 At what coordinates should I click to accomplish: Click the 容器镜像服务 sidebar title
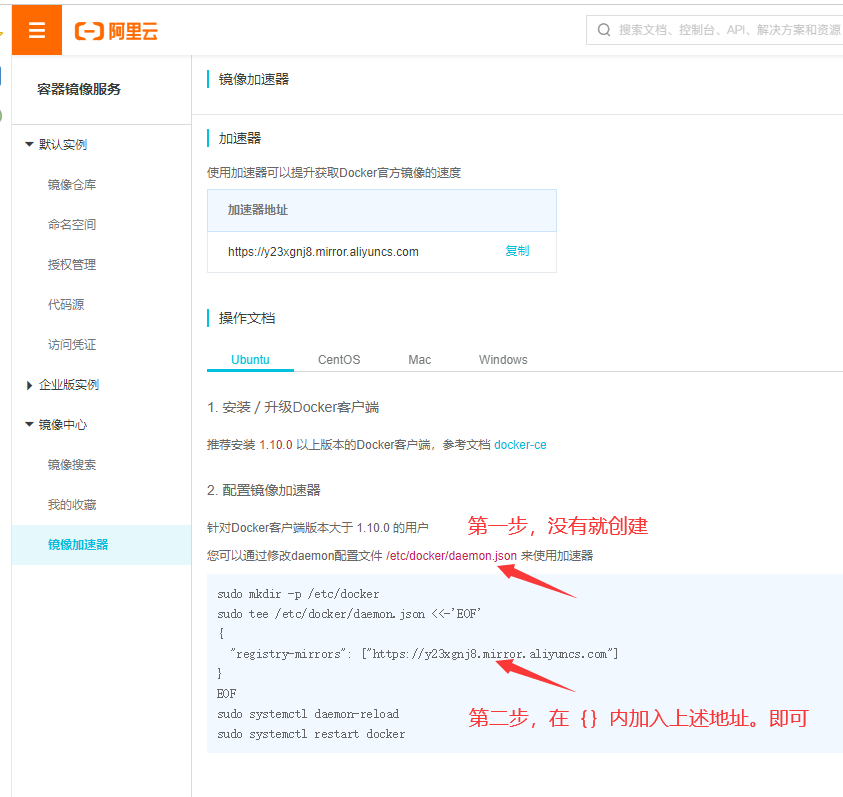pyautogui.click(x=78, y=89)
